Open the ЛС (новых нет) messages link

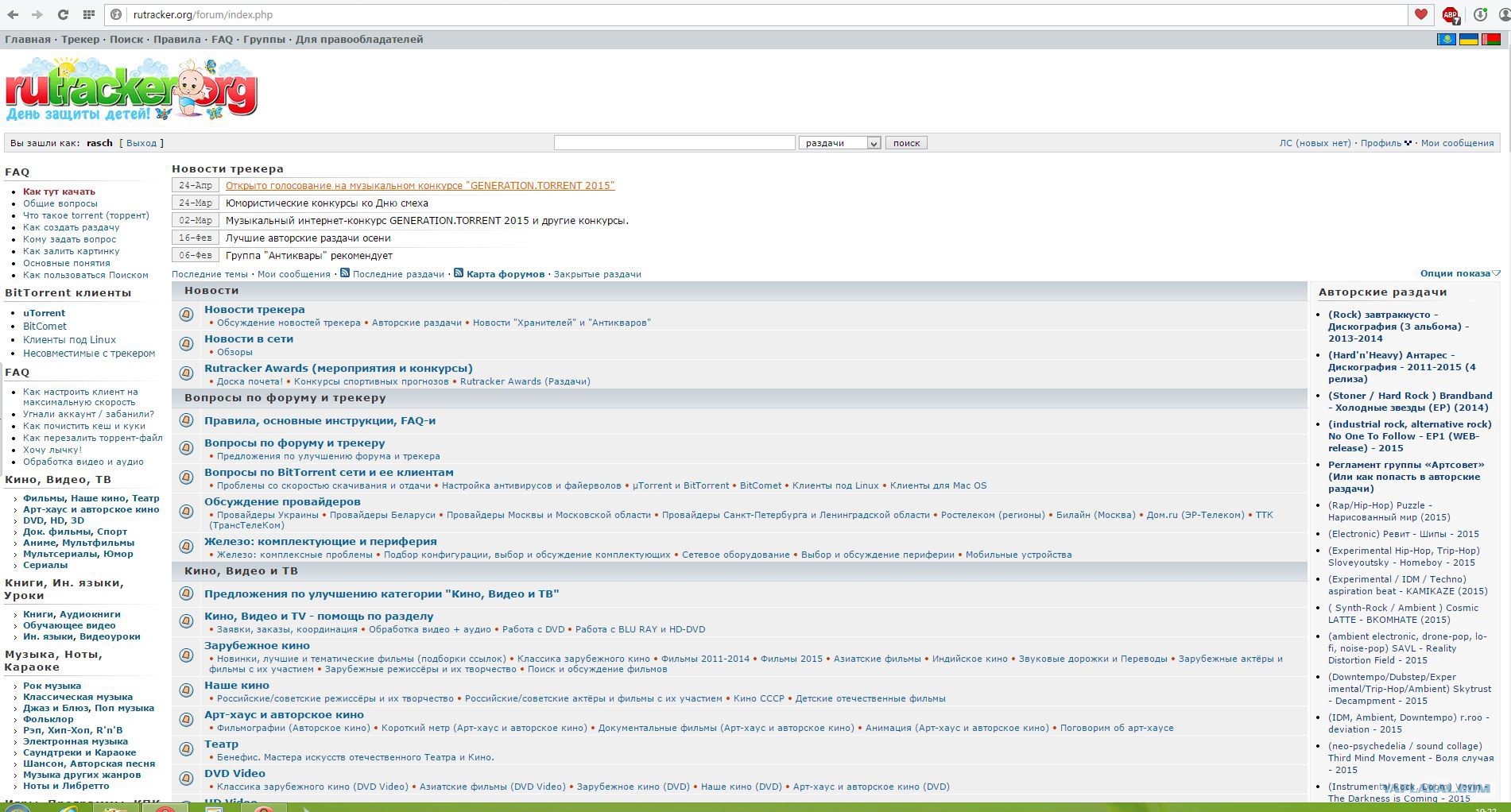tap(1315, 143)
